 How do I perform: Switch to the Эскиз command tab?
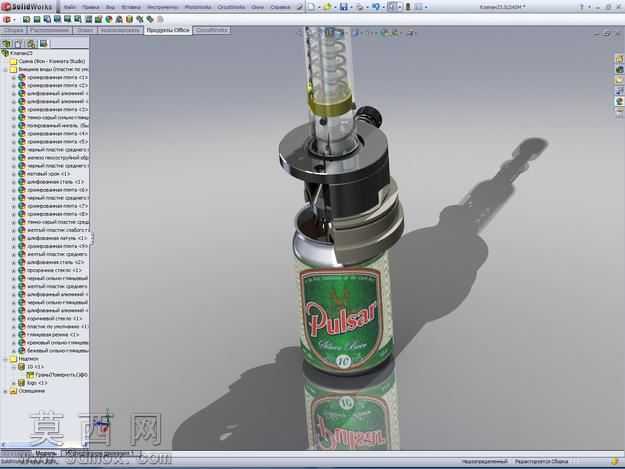click(x=85, y=30)
